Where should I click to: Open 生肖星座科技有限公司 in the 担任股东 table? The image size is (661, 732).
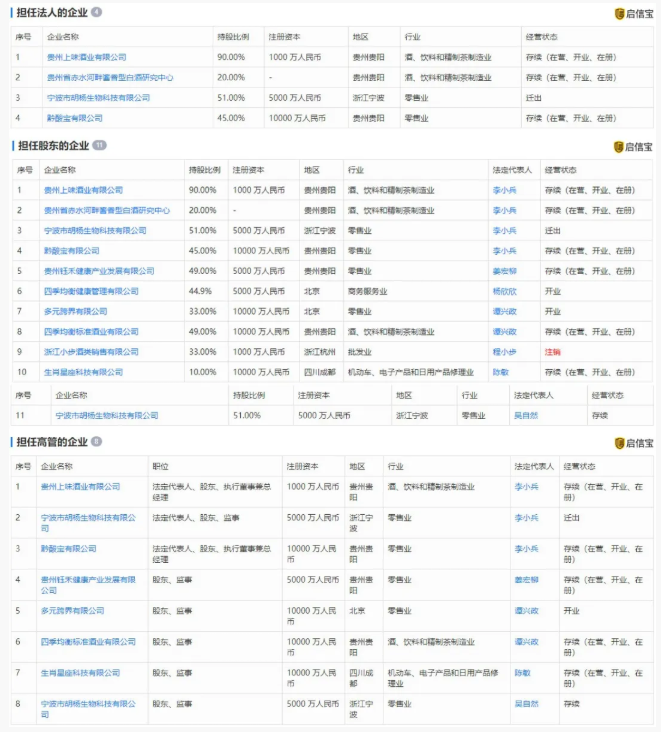tap(83, 372)
